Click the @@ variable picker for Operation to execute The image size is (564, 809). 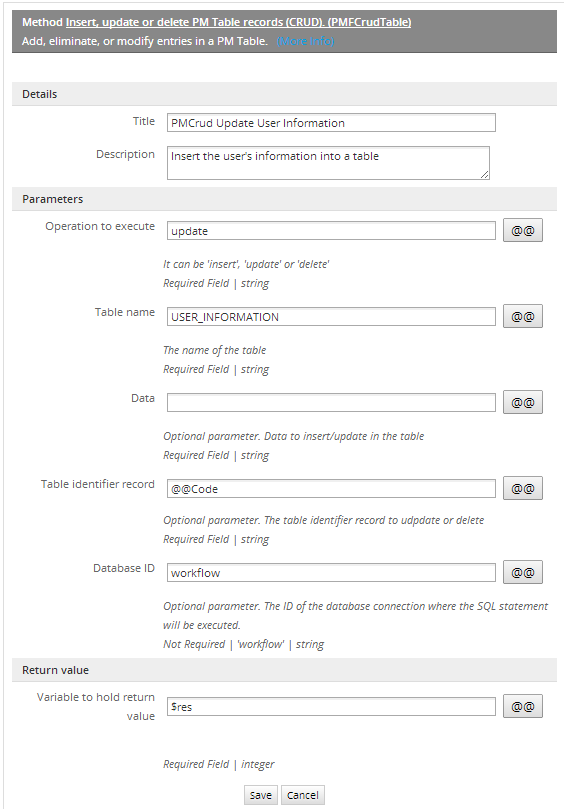(x=523, y=231)
